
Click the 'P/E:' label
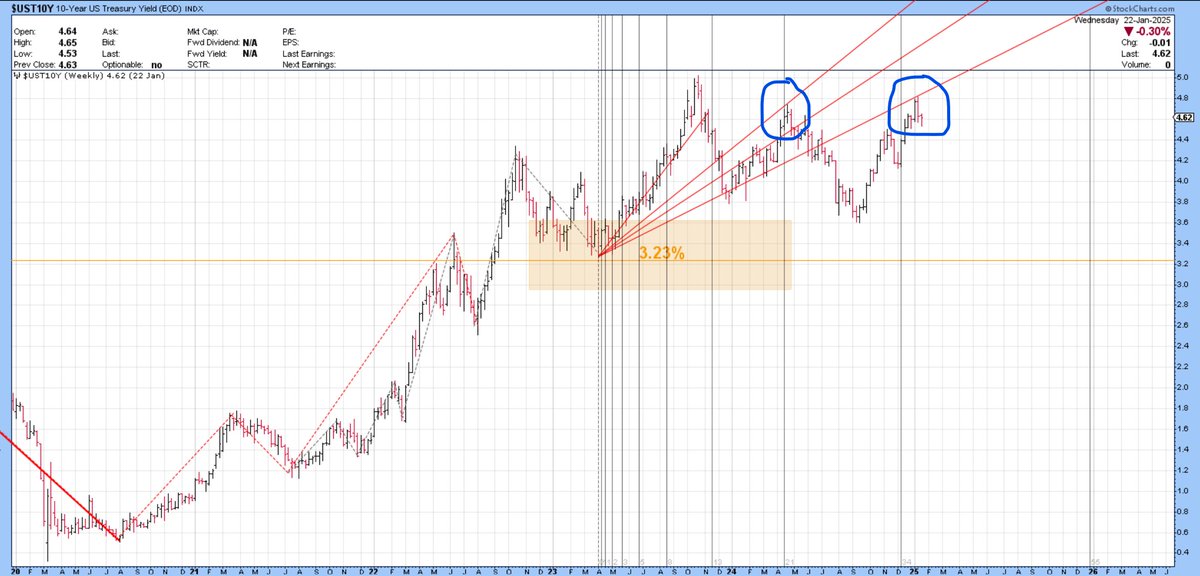(x=291, y=32)
